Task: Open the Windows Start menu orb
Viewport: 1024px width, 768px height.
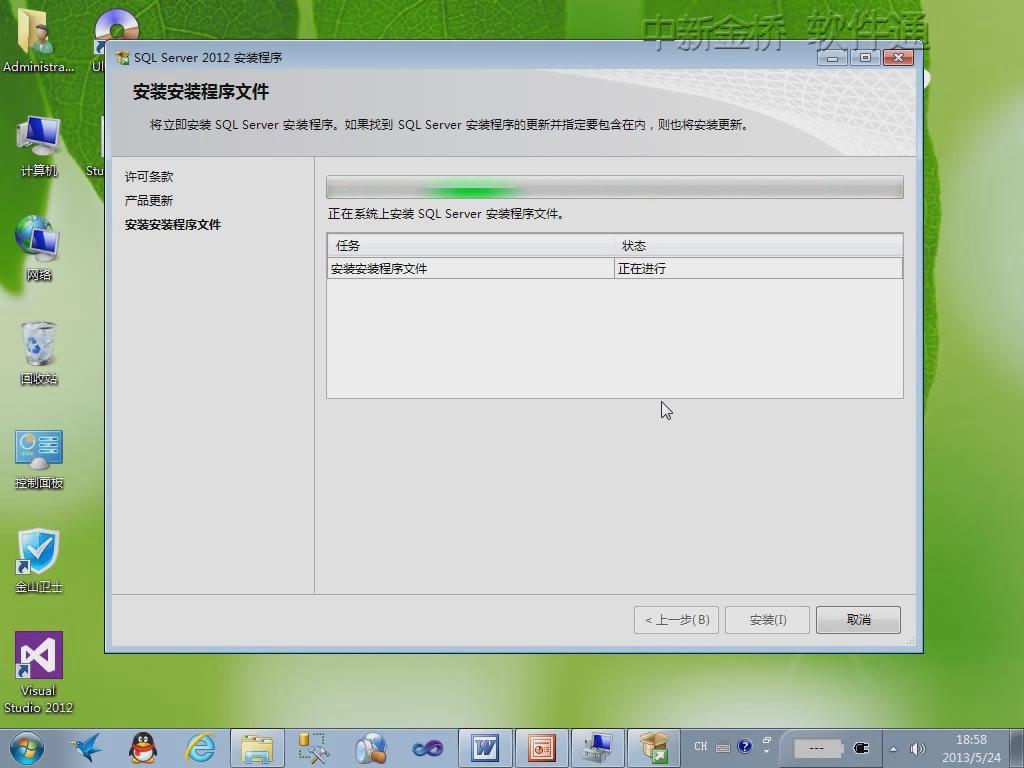Action: click(27, 748)
